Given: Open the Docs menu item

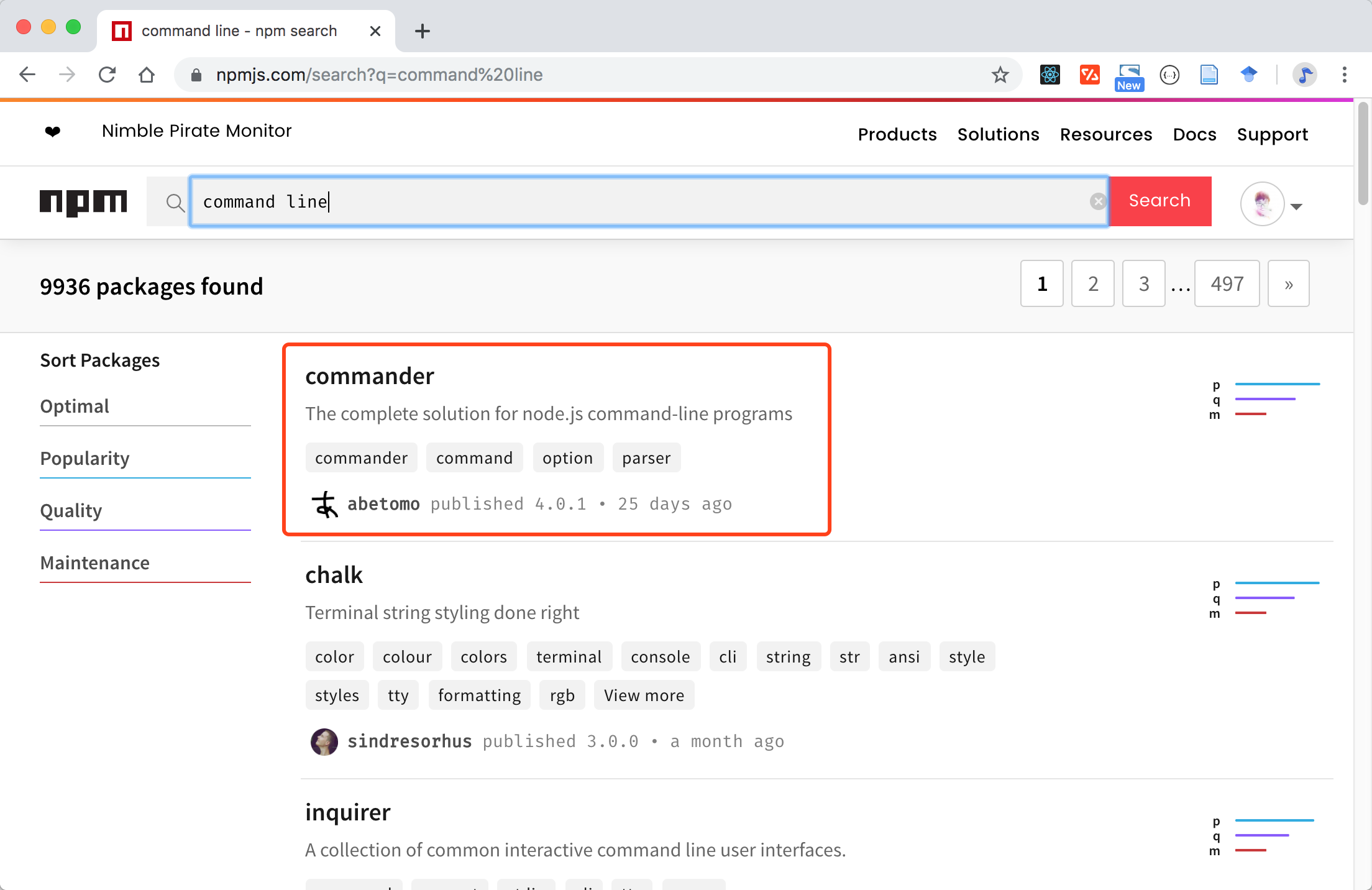Looking at the screenshot, I should [x=1194, y=134].
